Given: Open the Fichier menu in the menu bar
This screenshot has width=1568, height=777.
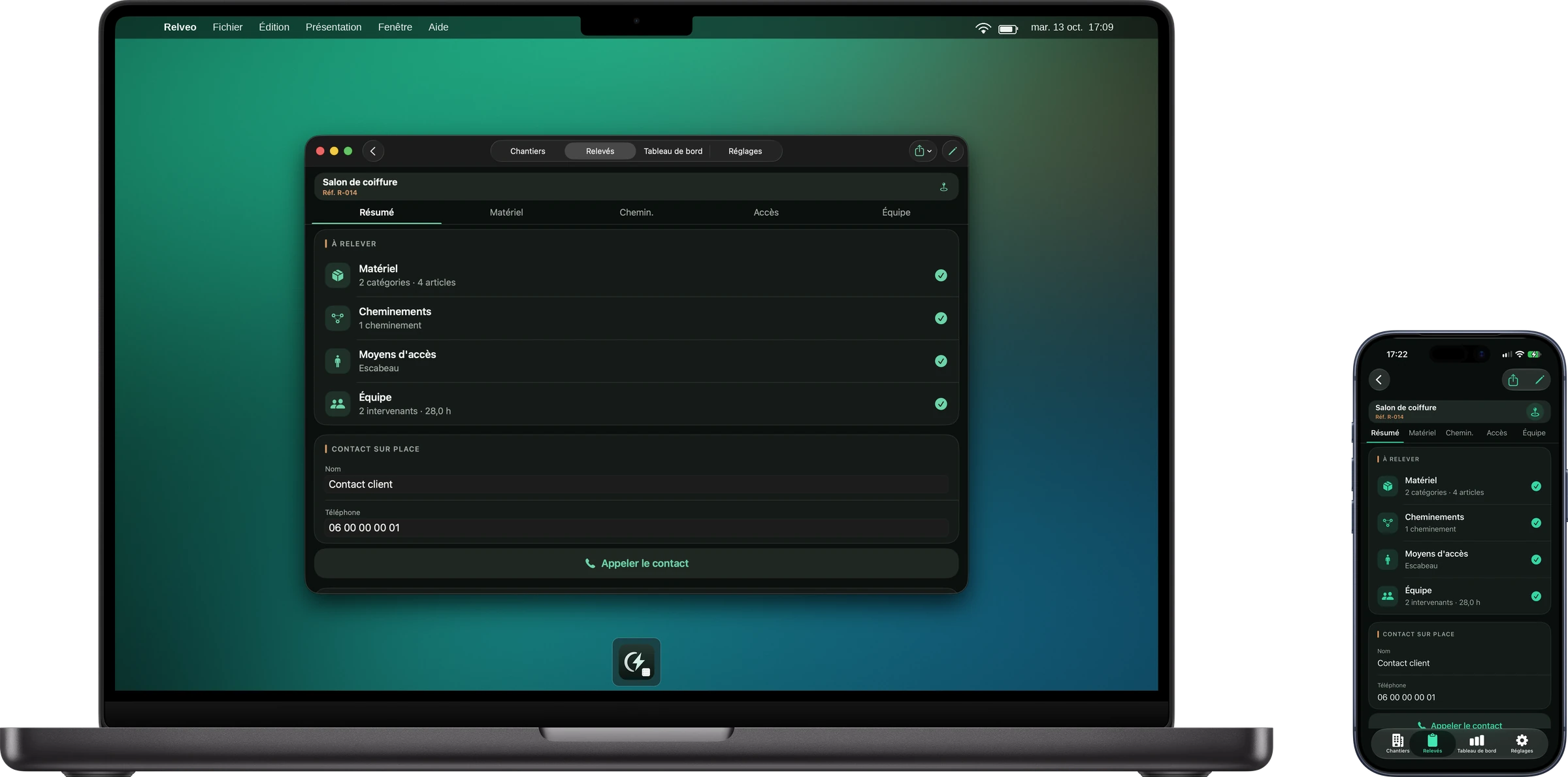Looking at the screenshot, I should (227, 27).
